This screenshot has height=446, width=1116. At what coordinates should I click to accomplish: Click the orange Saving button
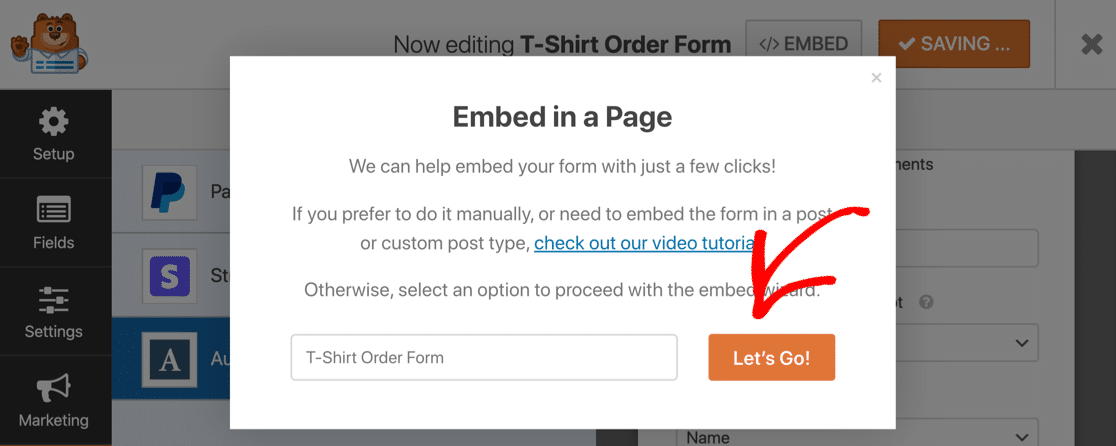pyautogui.click(x=953, y=44)
